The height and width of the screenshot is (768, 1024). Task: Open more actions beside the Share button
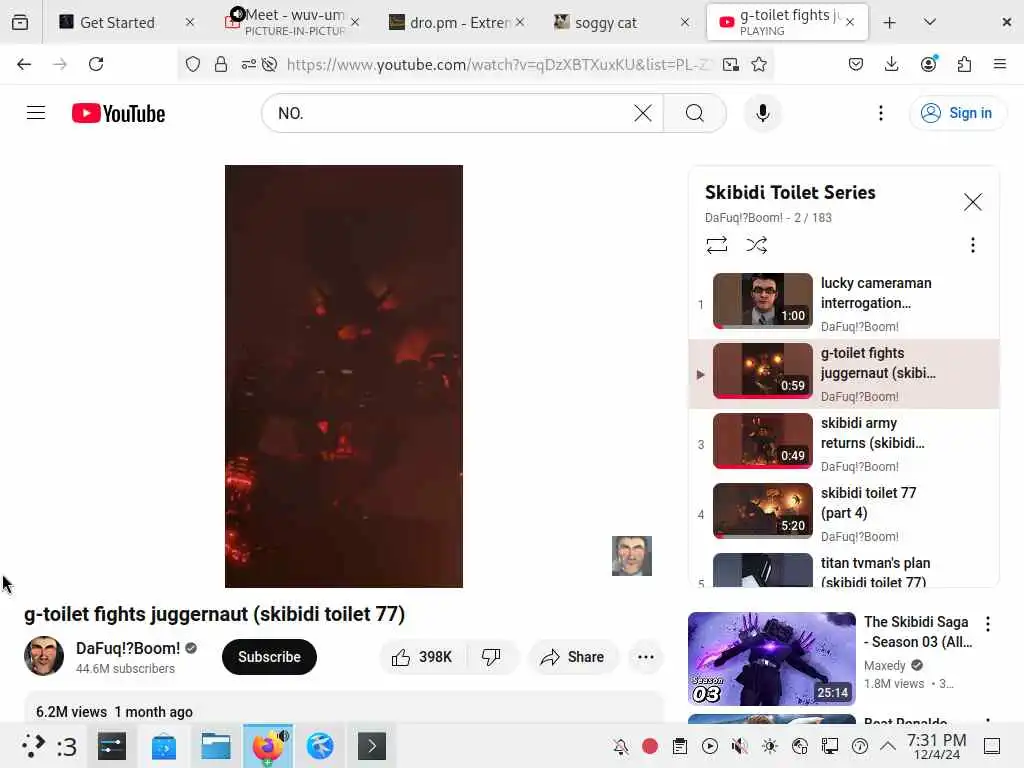tap(645, 656)
